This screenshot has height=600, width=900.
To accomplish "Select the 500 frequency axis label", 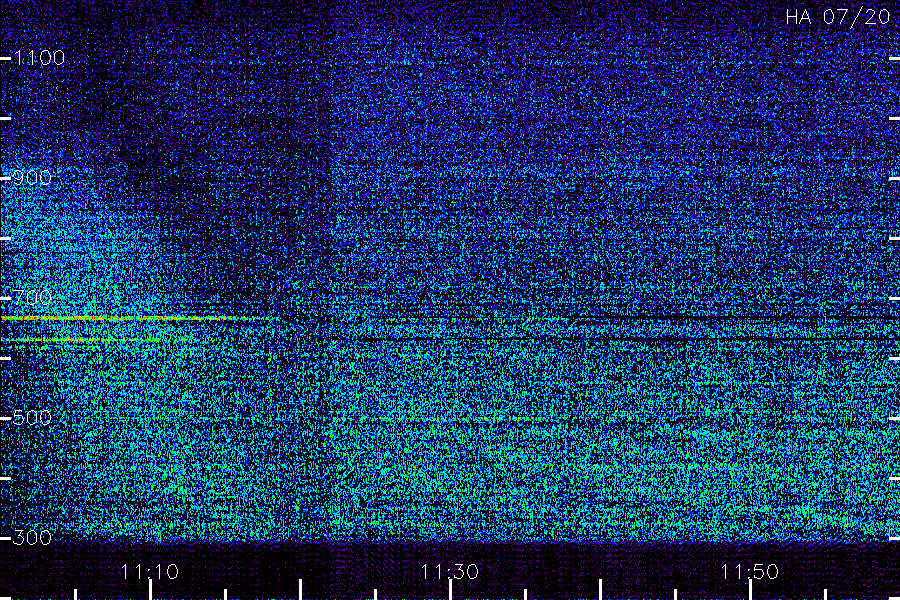I will pyautogui.click(x=32, y=418).
